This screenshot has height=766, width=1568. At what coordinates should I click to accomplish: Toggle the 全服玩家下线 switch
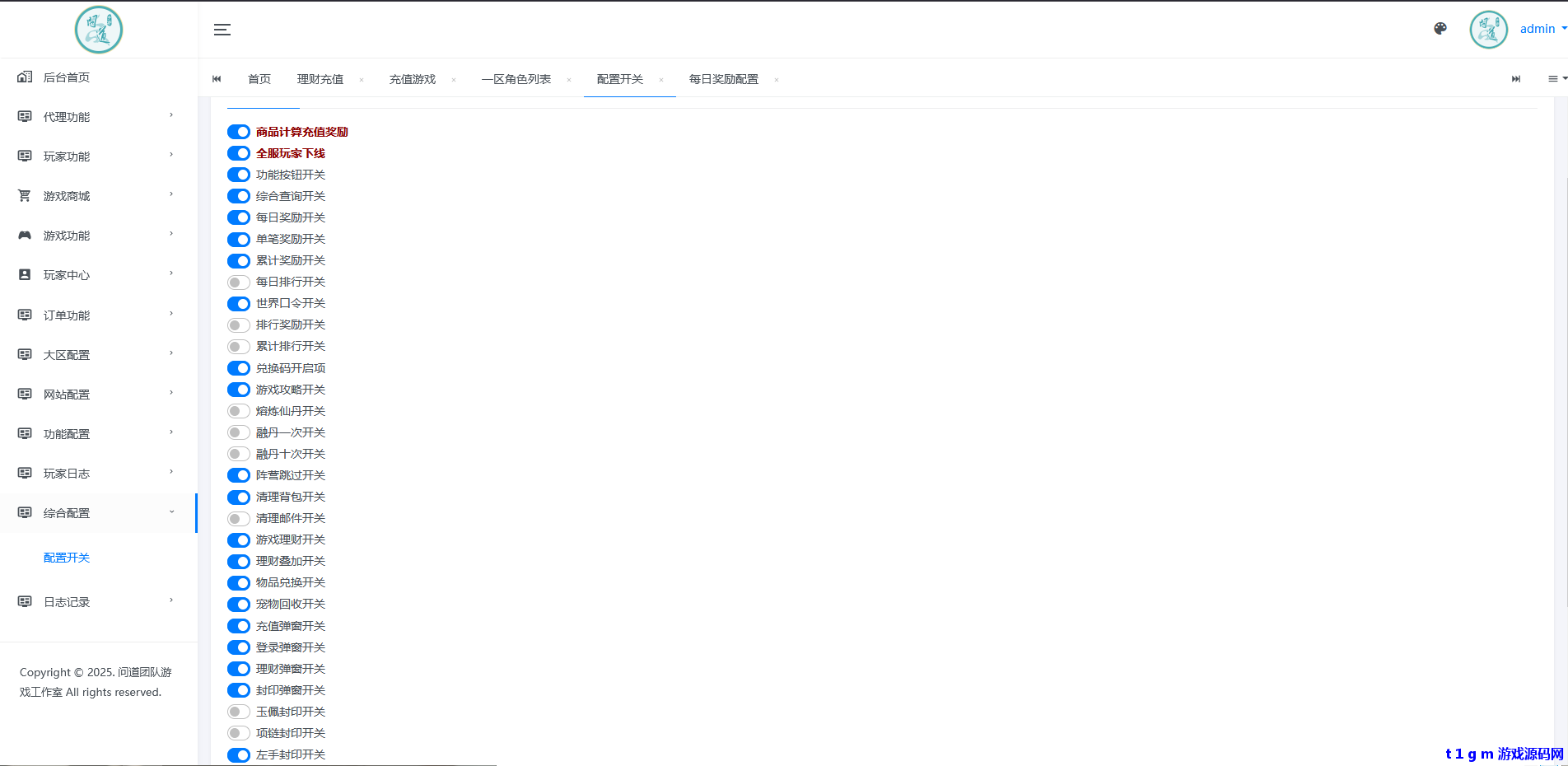coord(238,153)
